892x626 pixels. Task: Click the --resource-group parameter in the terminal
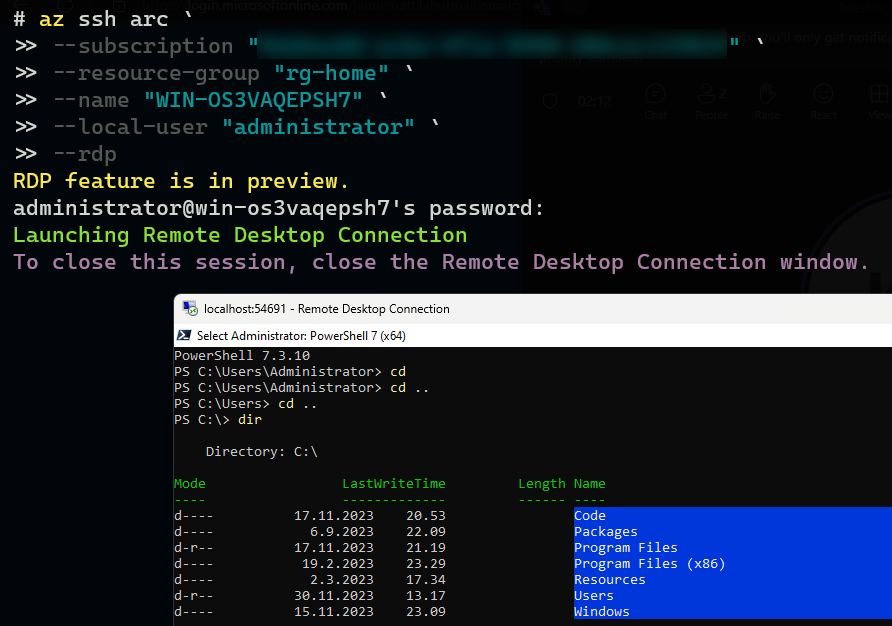(156, 73)
